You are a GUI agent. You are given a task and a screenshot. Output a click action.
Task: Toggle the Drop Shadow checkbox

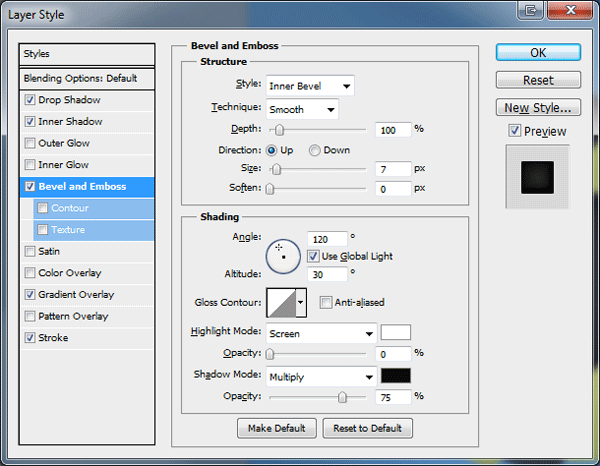pos(30,100)
